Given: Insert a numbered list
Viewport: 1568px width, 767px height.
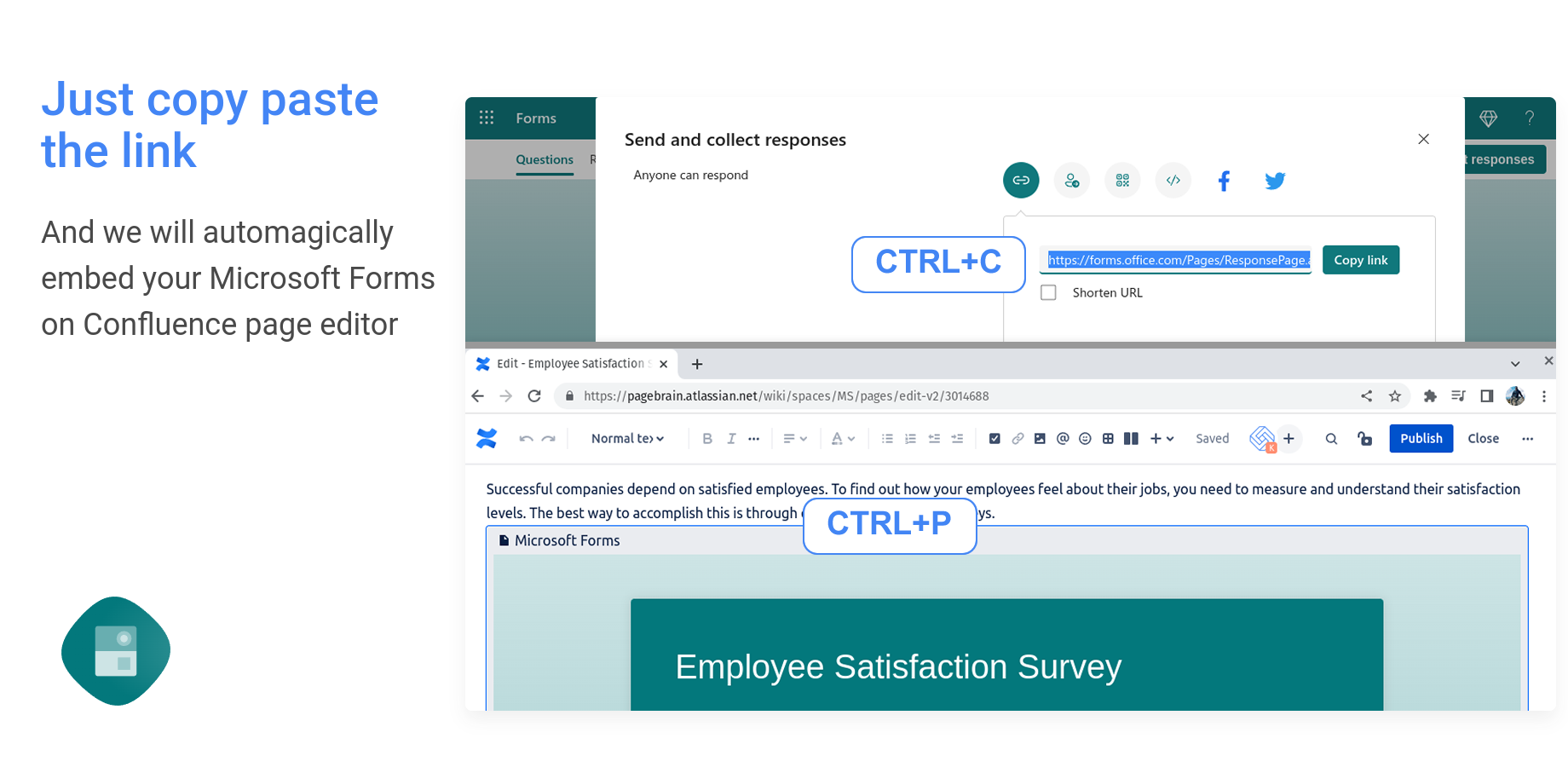Looking at the screenshot, I should pyautogui.click(x=910, y=439).
